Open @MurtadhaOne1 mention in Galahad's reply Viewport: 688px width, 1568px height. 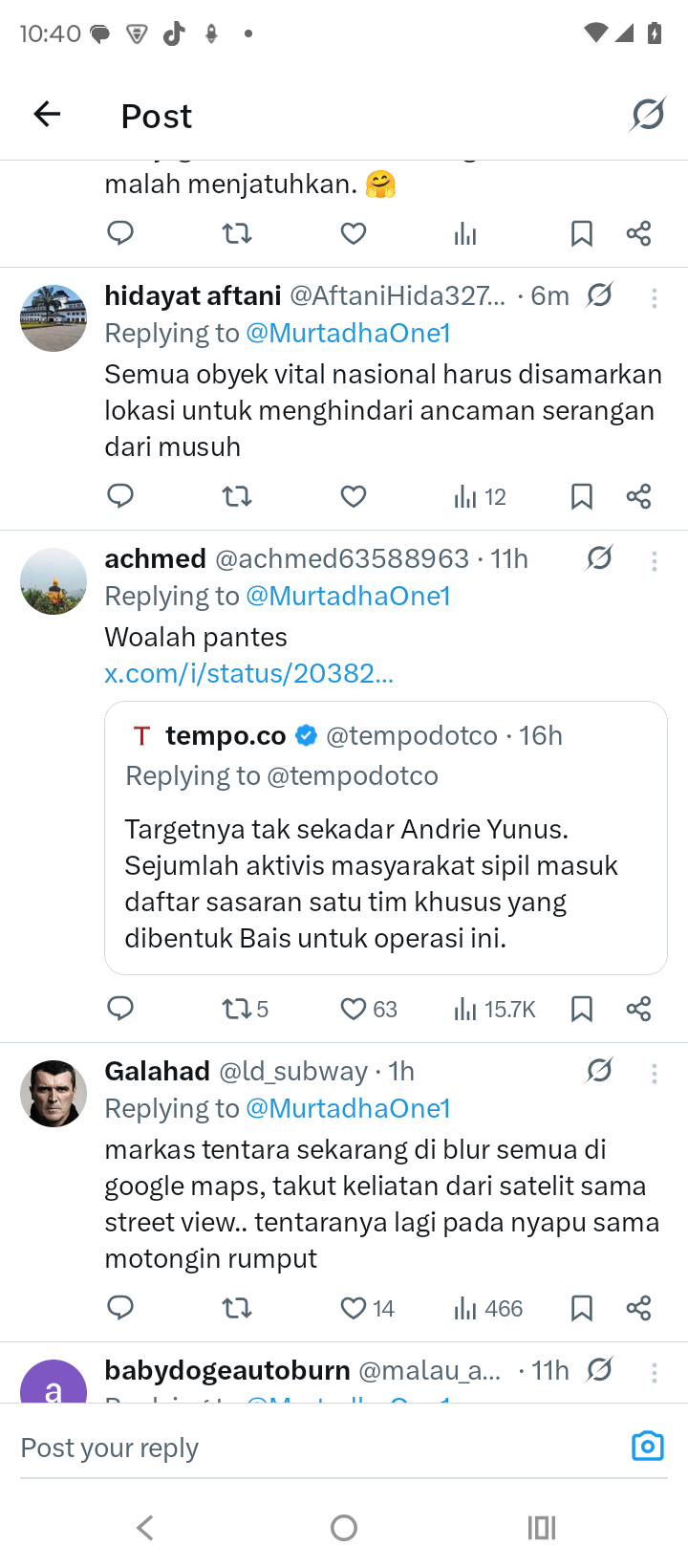coord(348,1108)
